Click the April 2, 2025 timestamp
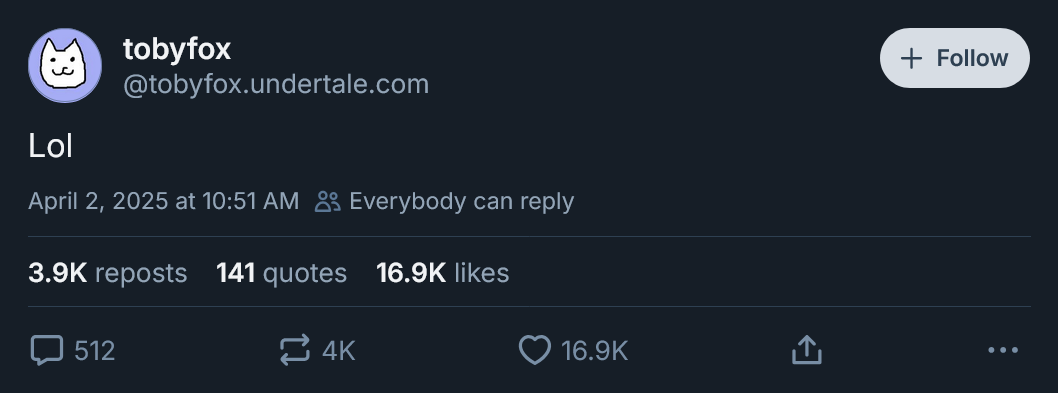The image size is (1058, 393). (163, 201)
